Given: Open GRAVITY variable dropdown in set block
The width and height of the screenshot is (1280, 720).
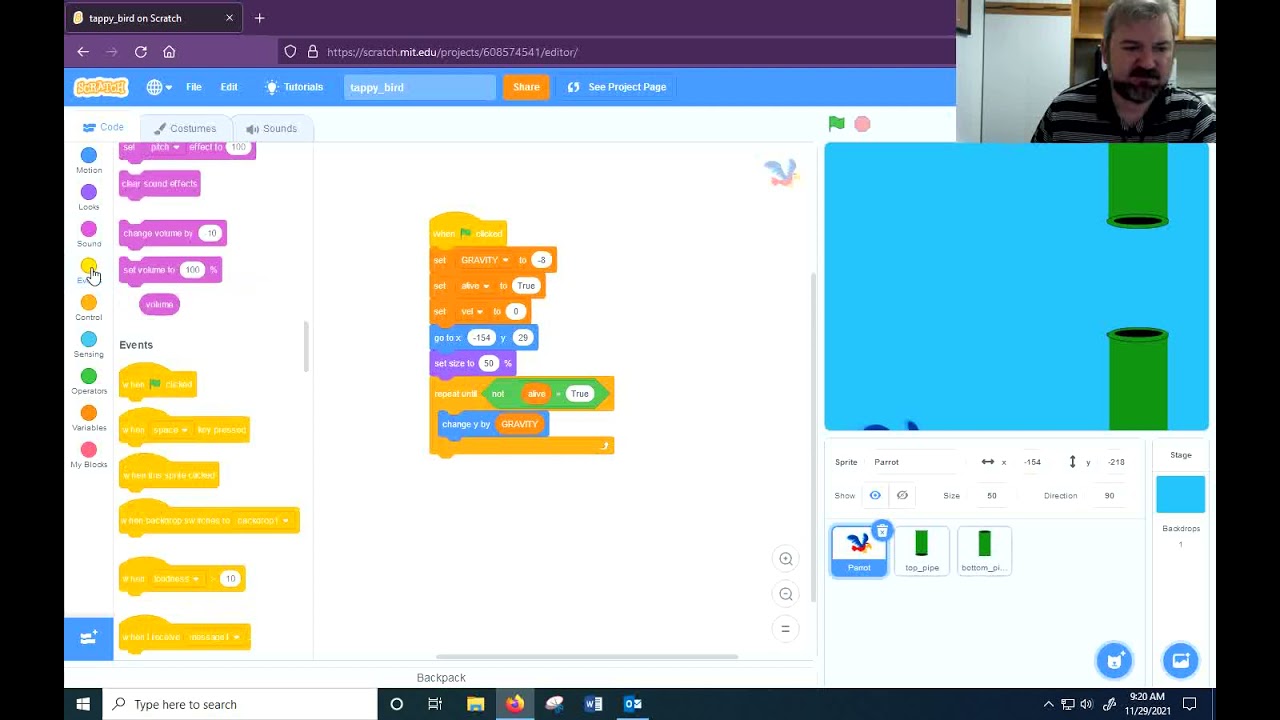Looking at the screenshot, I should (x=485, y=260).
